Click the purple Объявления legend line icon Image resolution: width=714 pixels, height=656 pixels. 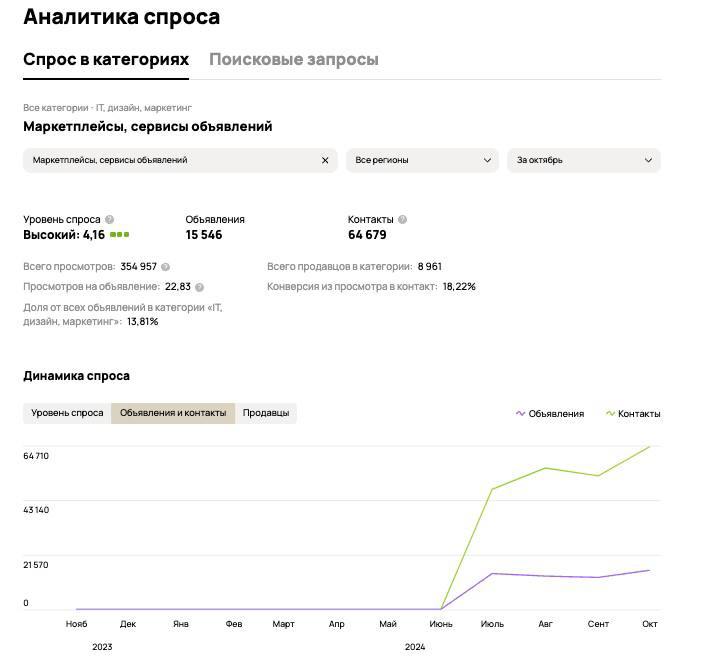coord(520,413)
